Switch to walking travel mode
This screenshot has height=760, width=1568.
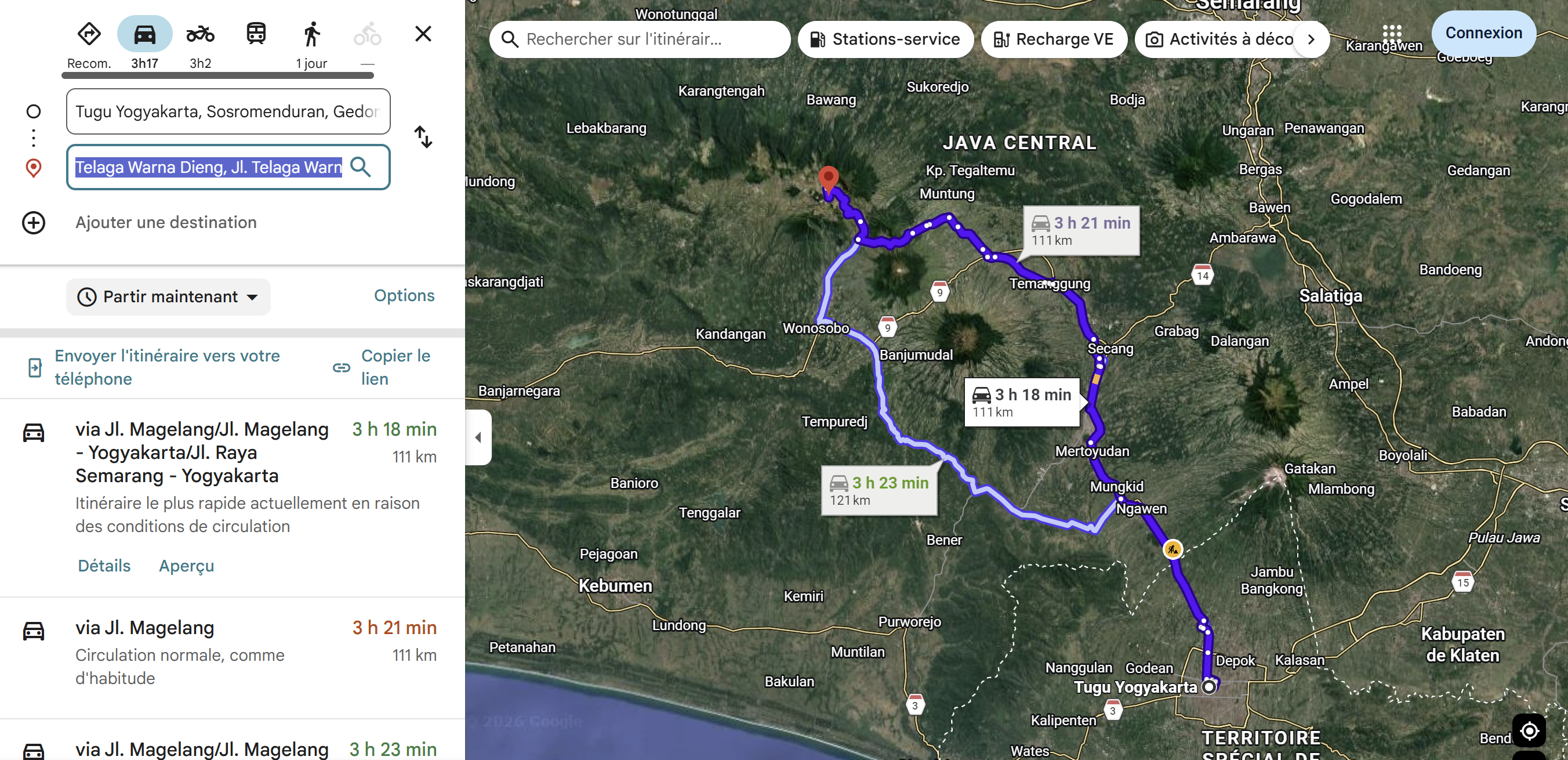click(x=311, y=34)
